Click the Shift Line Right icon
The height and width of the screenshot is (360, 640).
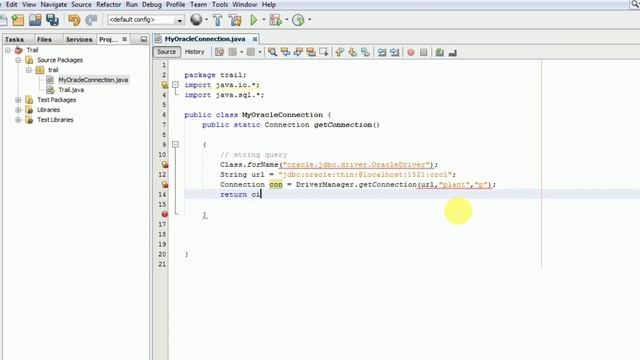395,52
